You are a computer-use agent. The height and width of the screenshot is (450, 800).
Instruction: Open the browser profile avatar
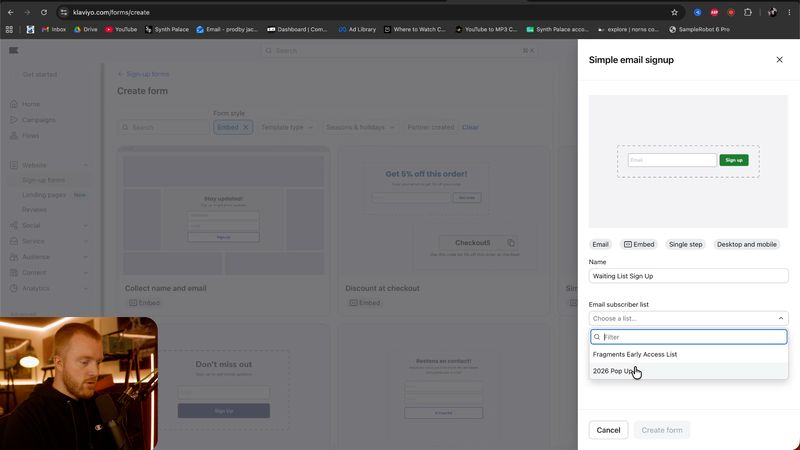(x=772, y=12)
